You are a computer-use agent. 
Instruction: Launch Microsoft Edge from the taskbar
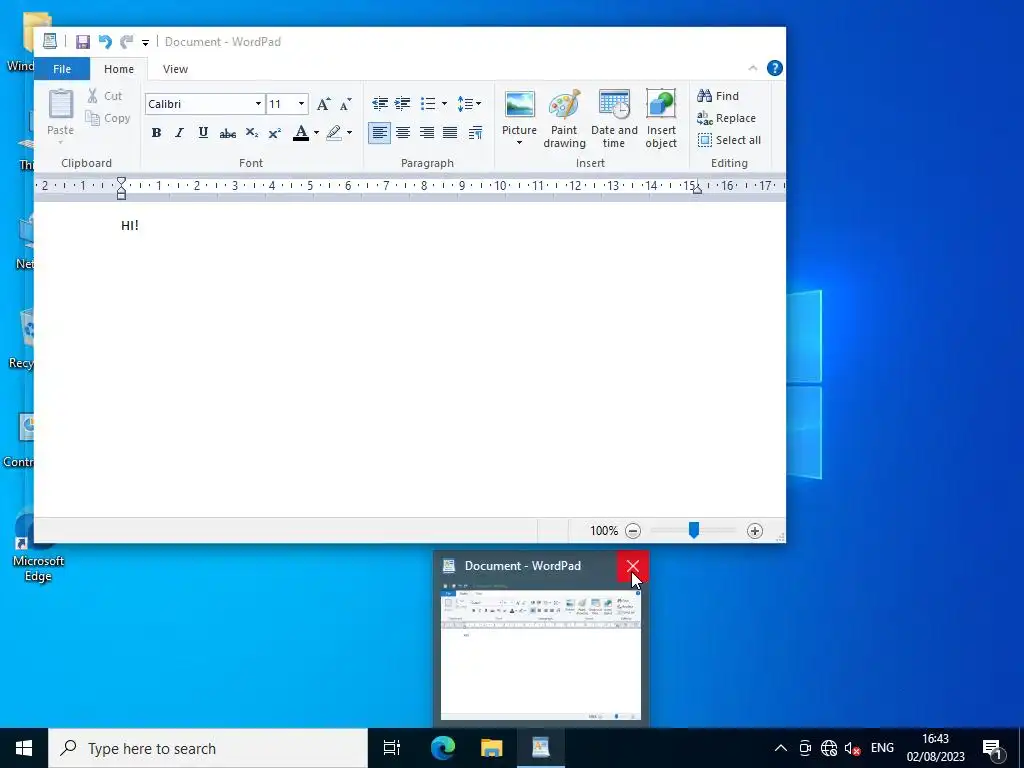point(443,748)
